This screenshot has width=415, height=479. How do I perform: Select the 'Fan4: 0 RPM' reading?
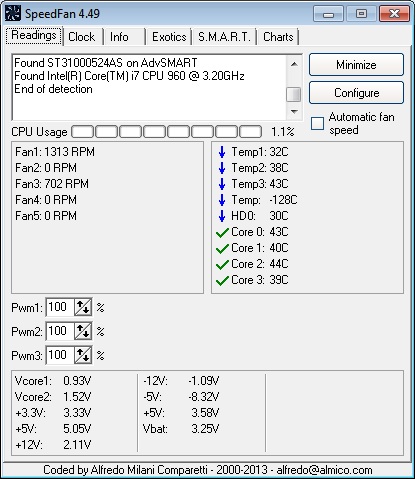(46, 200)
